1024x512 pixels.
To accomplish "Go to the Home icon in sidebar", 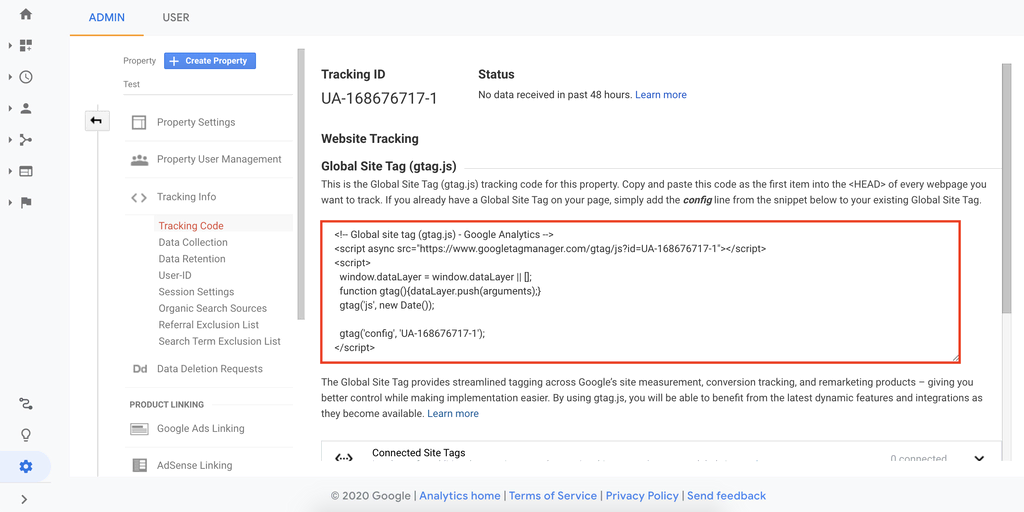I will (26, 14).
